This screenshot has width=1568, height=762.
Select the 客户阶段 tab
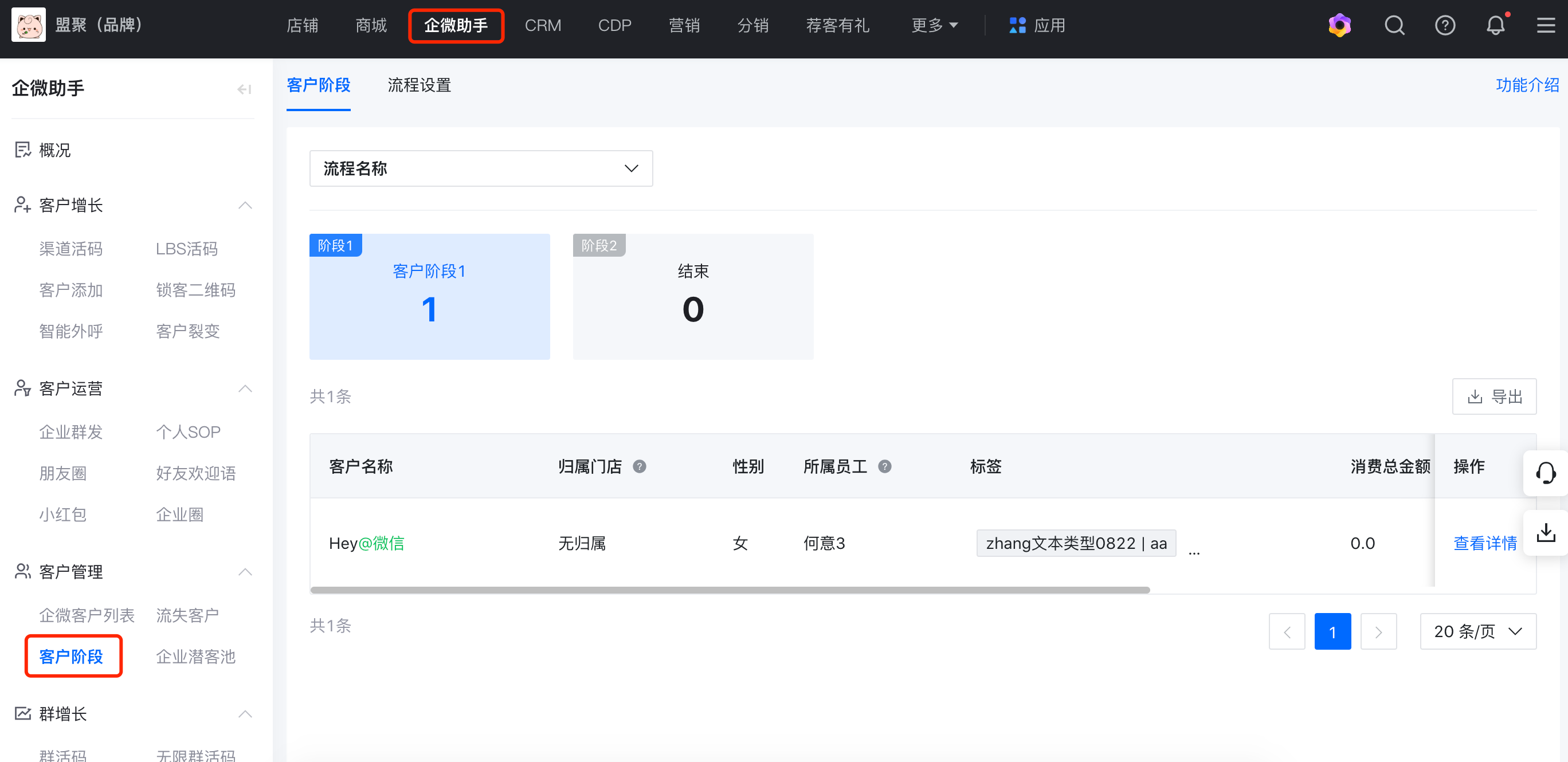pos(318,85)
